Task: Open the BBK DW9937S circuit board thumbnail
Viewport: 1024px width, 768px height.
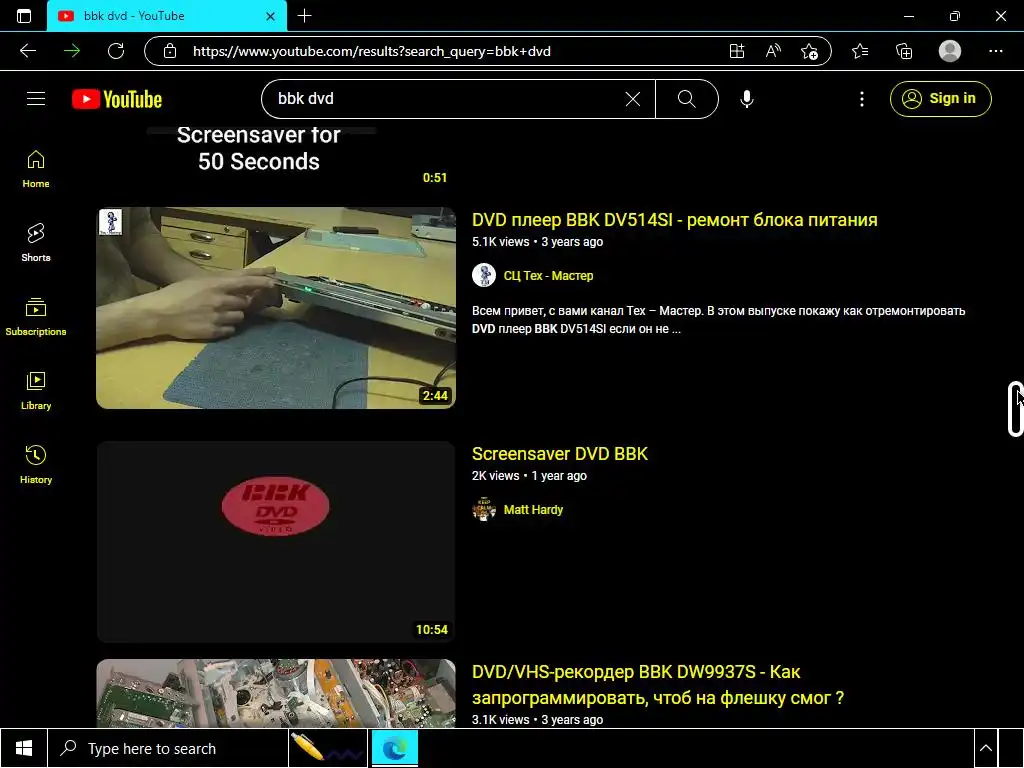Action: [x=276, y=694]
